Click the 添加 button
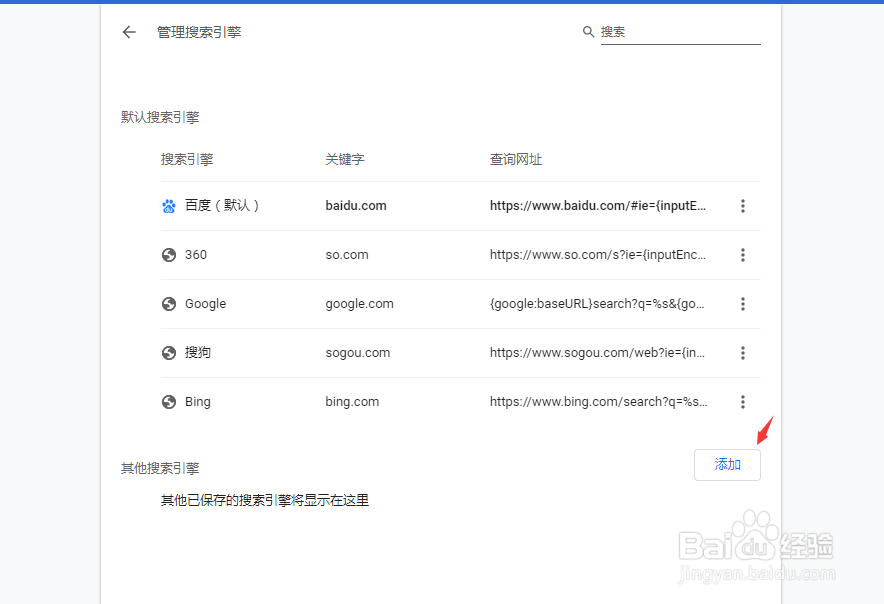 point(727,465)
